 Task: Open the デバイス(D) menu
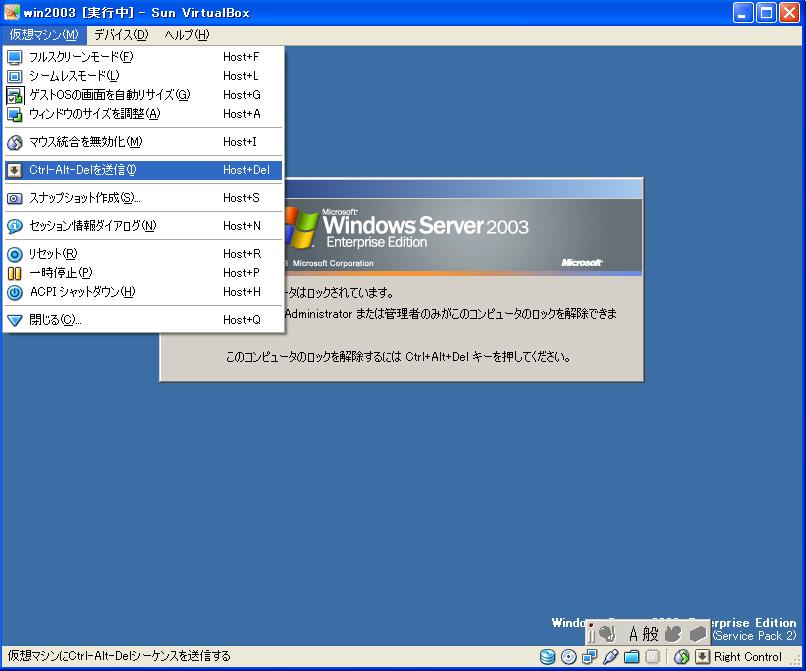pyautogui.click(x=121, y=35)
